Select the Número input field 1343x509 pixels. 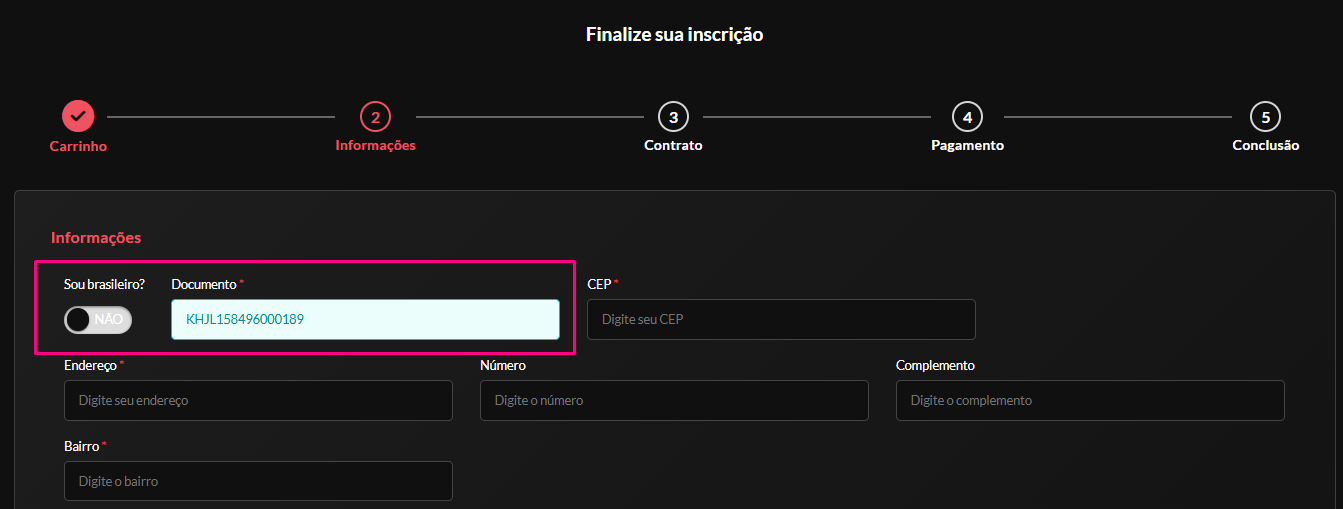pos(674,400)
